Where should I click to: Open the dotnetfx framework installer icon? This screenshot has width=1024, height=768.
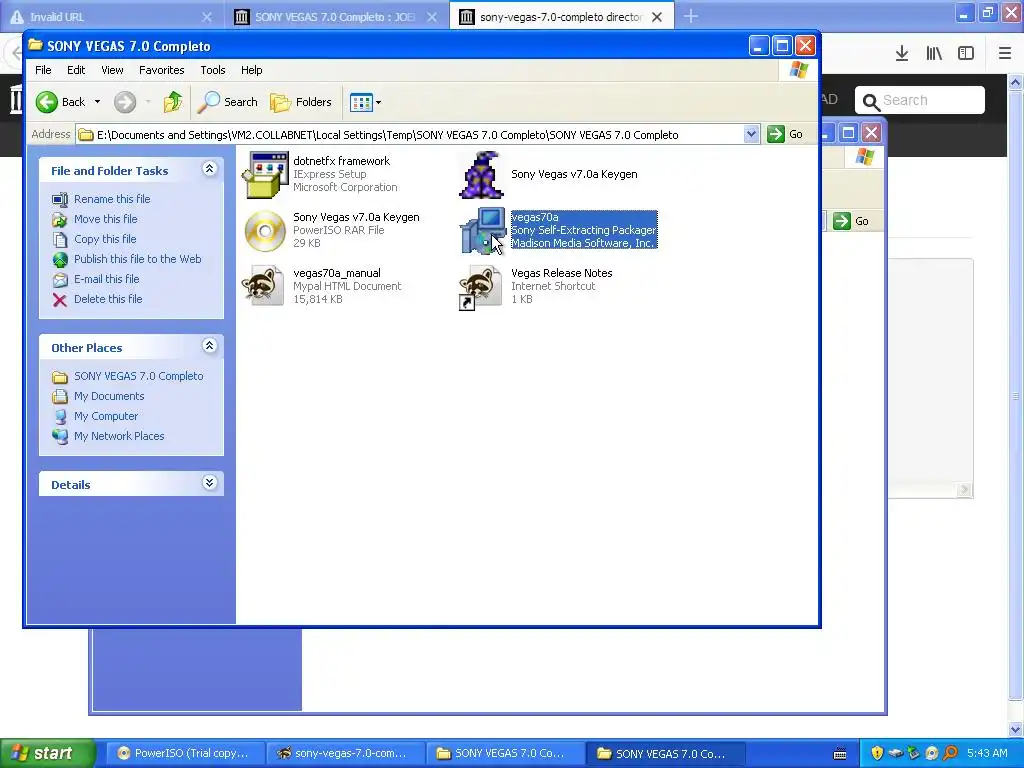click(265, 174)
